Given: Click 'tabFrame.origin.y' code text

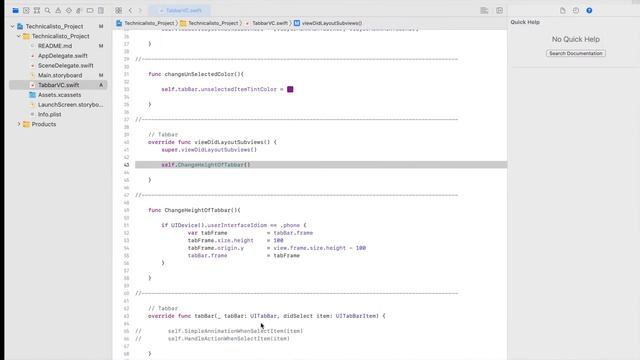Looking at the screenshot, I should pyautogui.click(x=216, y=248).
